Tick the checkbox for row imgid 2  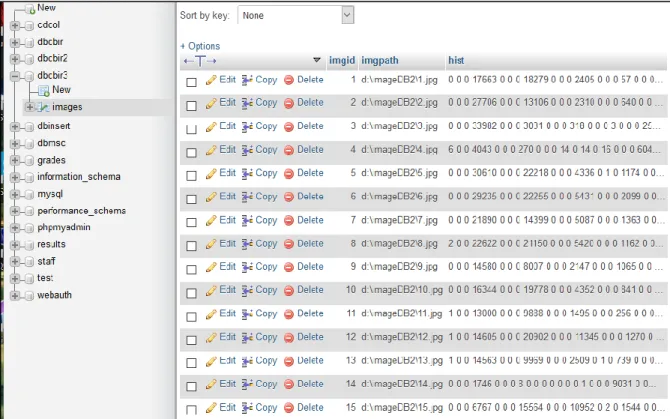click(x=191, y=105)
